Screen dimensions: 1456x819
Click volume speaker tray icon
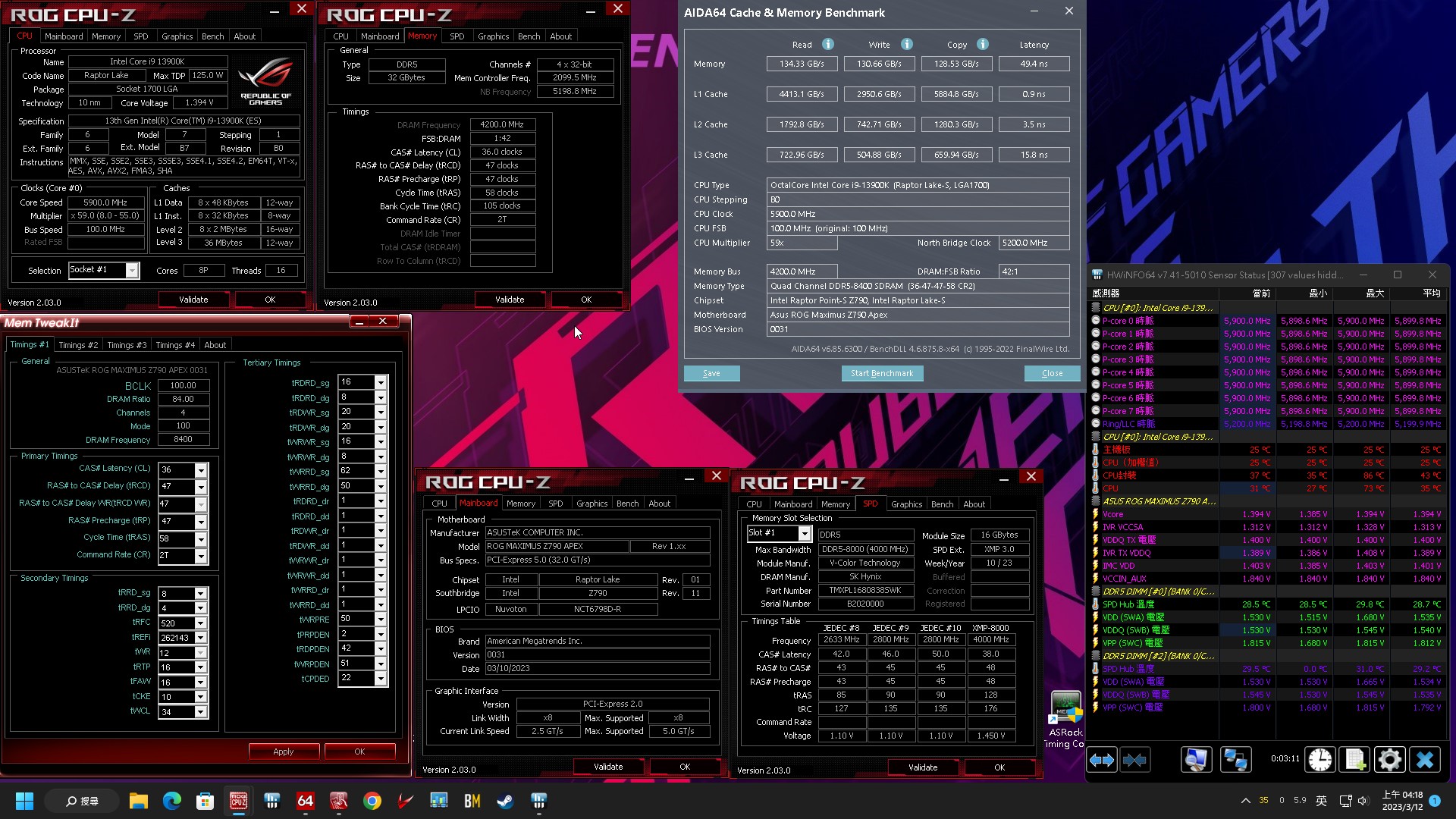(1363, 801)
